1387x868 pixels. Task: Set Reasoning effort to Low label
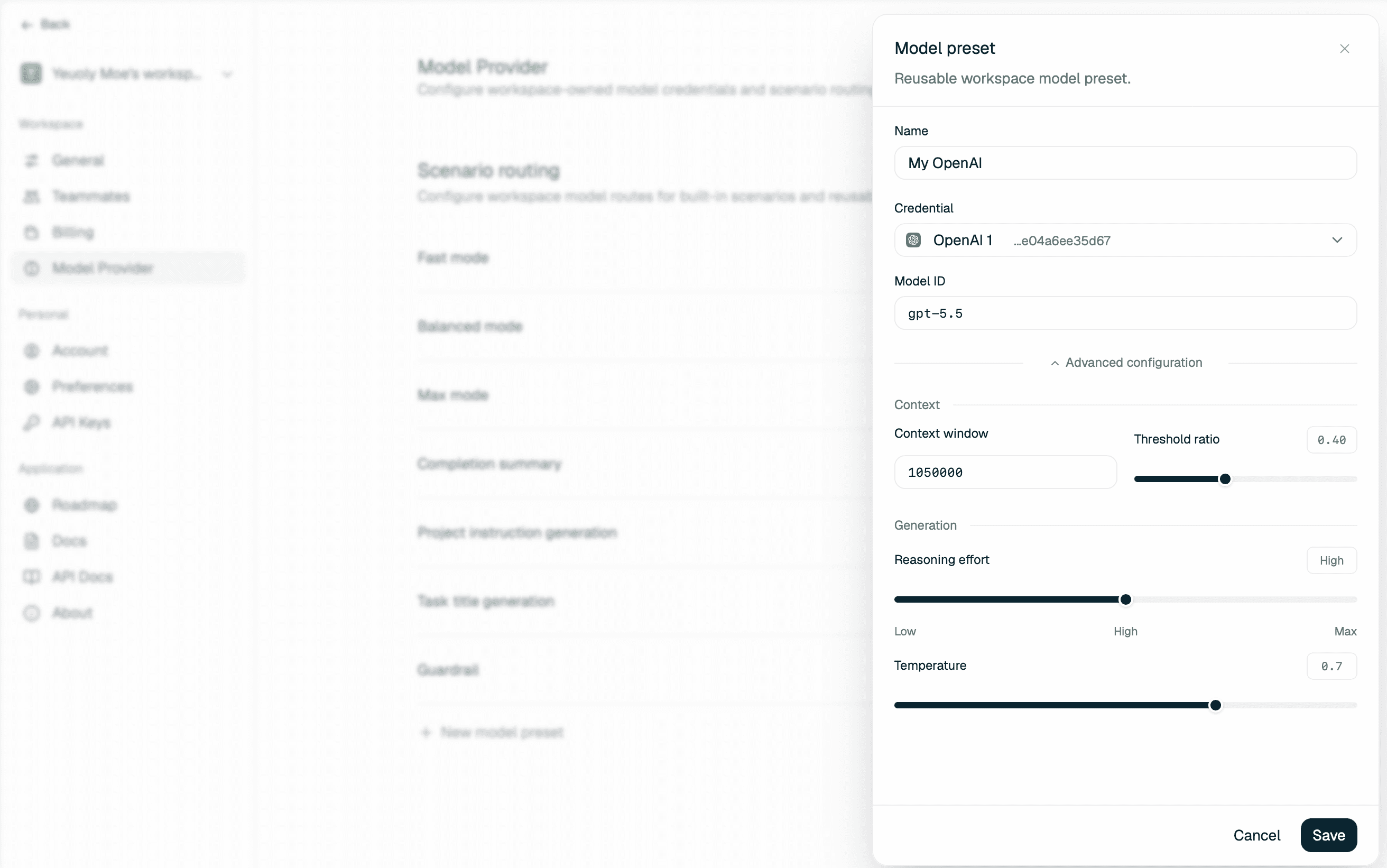[x=905, y=632]
